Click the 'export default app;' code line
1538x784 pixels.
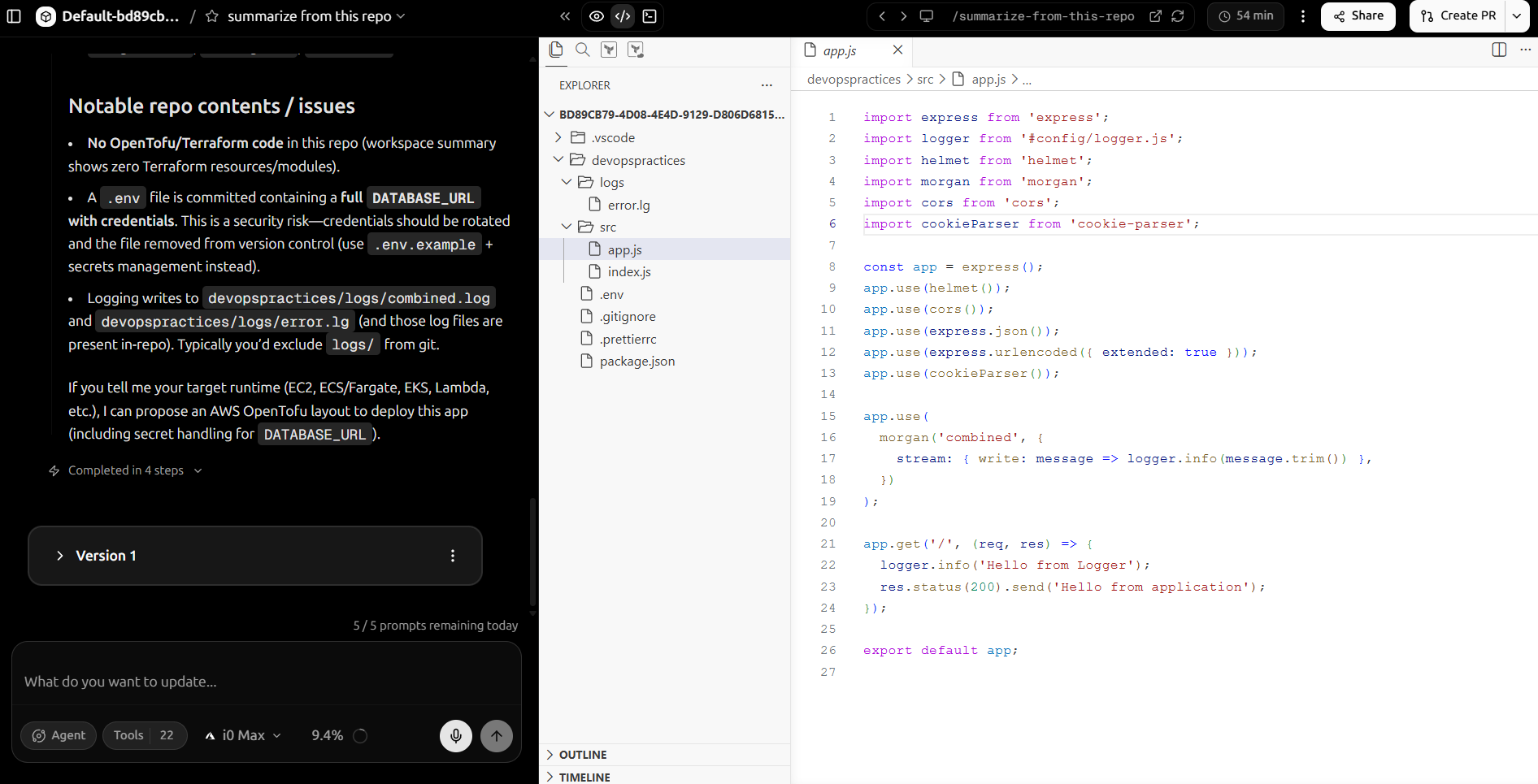941,651
